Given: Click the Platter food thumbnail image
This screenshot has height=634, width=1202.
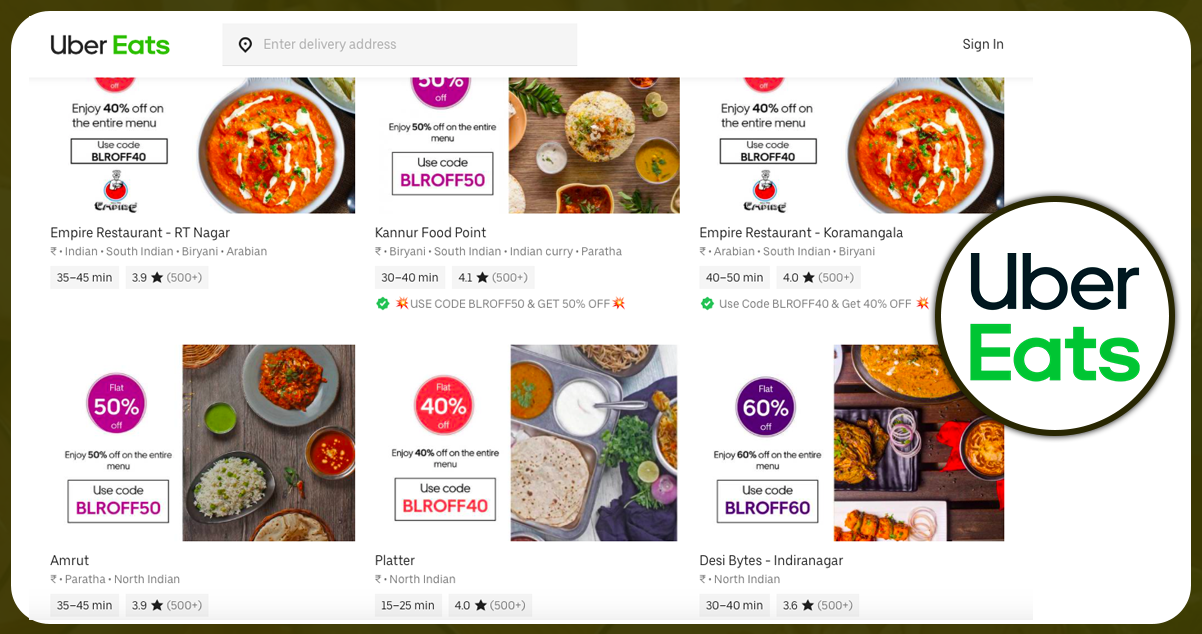Looking at the screenshot, I should pyautogui.click(x=594, y=442).
